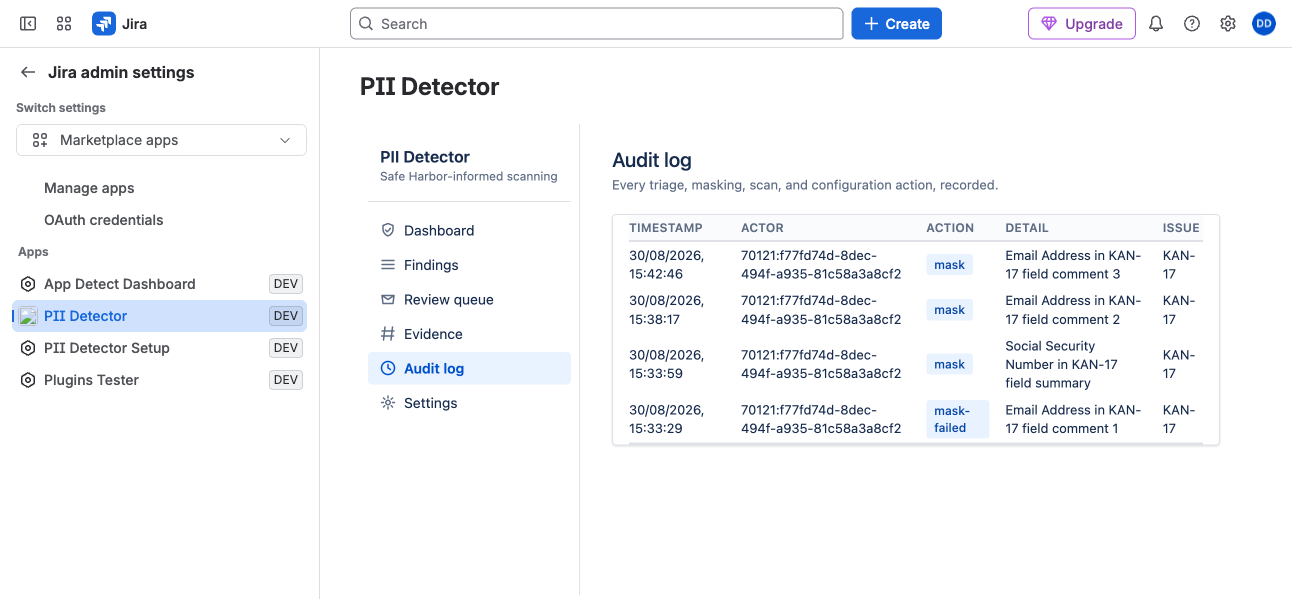Select PII Detector in the sidebar
Image resolution: width=1292 pixels, height=599 pixels.
(x=160, y=316)
